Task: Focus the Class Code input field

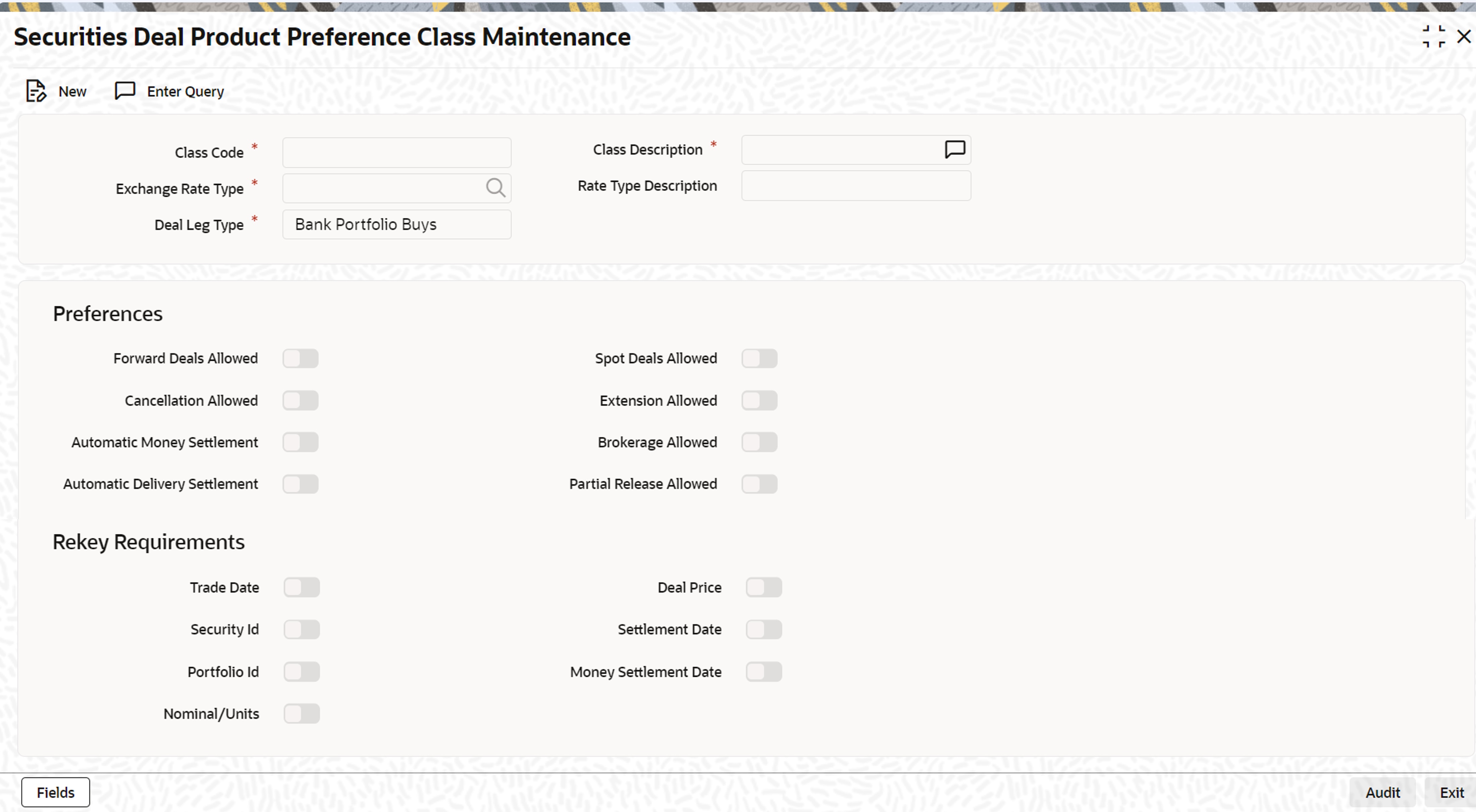Action: coord(397,152)
